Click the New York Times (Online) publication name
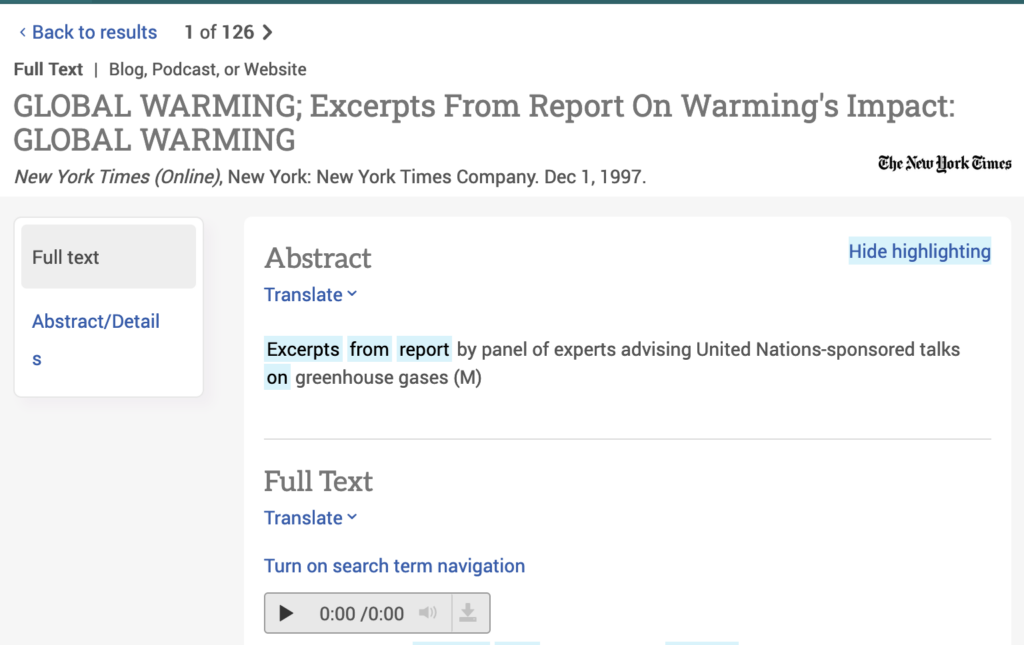Image resolution: width=1024 pixels, height=645 pixels. [118, 178]
